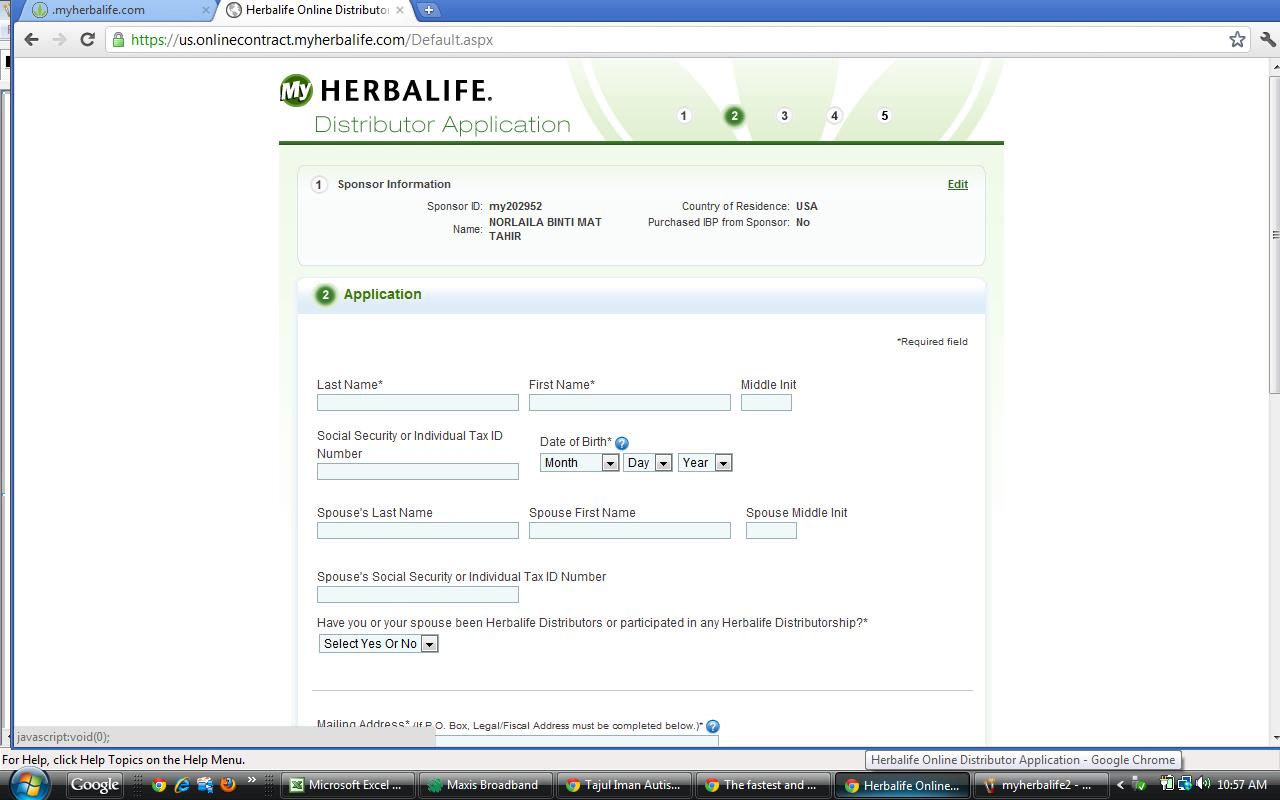
Task: Click the Windows Start orb
Action: pos(27,784)
